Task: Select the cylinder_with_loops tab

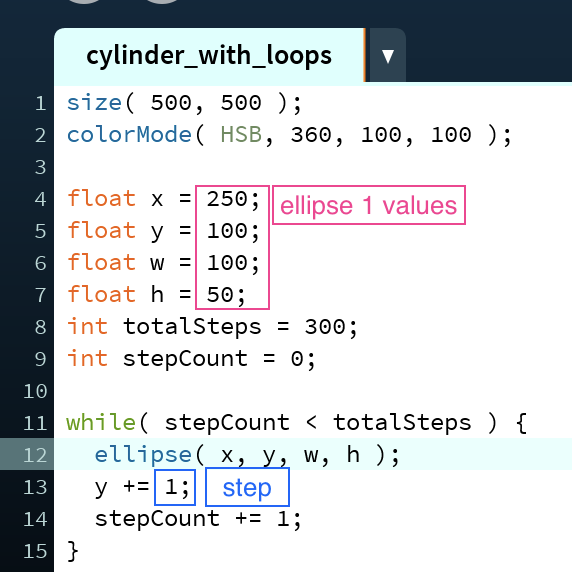Action: [209, 56]
